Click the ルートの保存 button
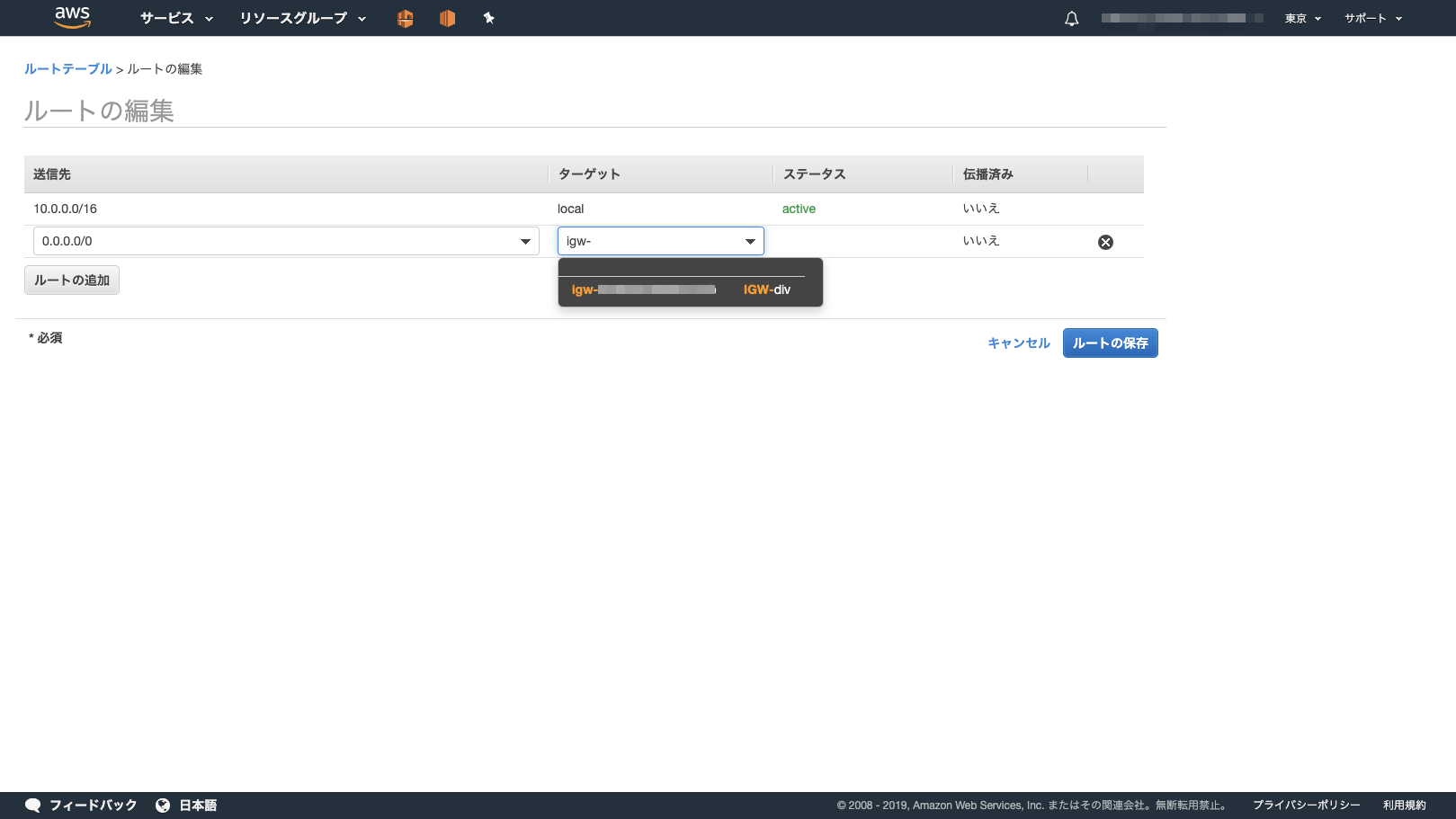 [1110, 343]
